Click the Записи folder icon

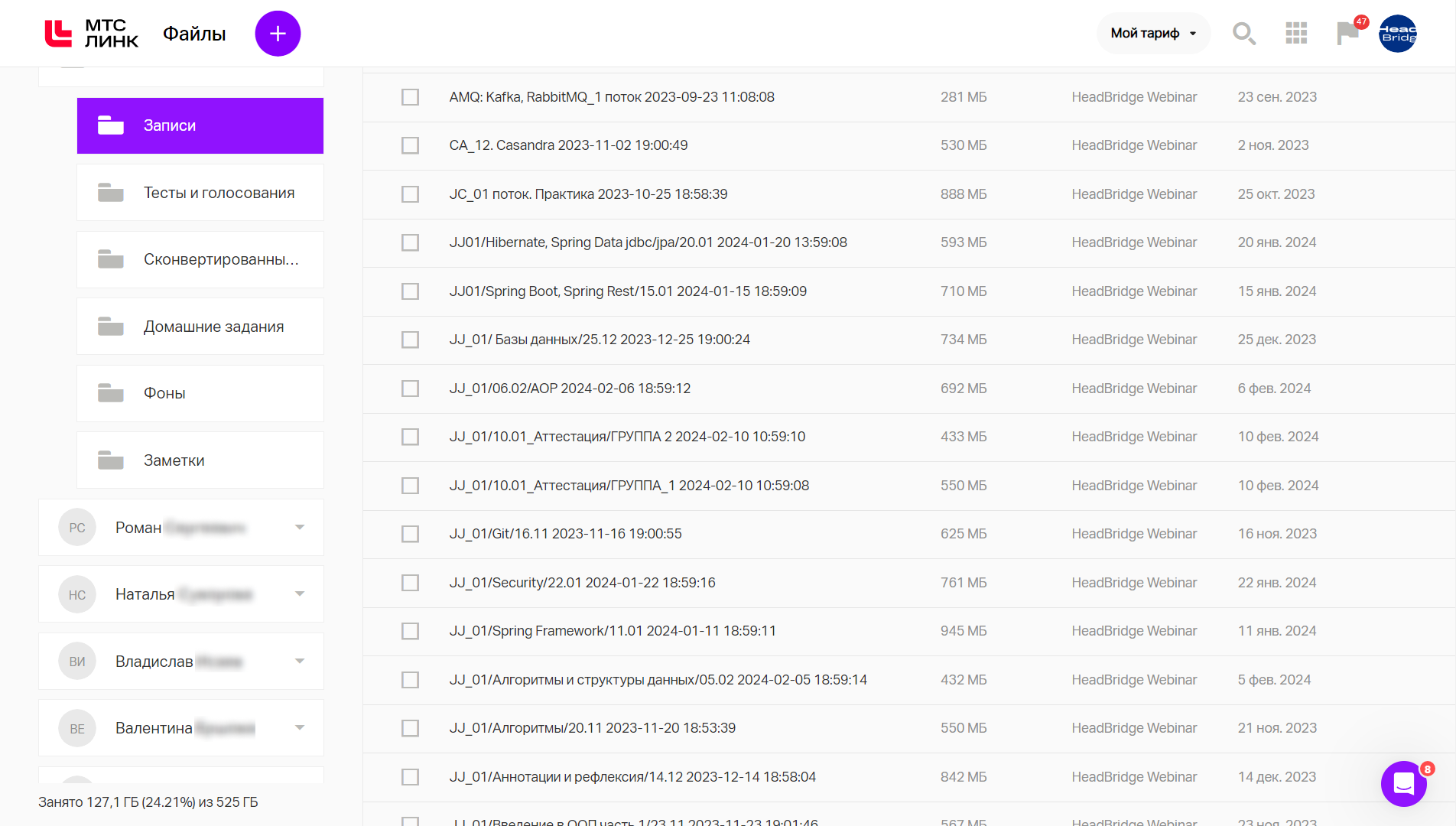tap(111, 125)
